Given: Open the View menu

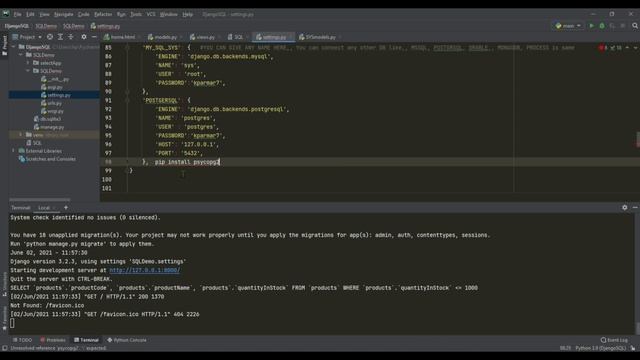Looking at the screenshot, I should click(x=44, y=14).
